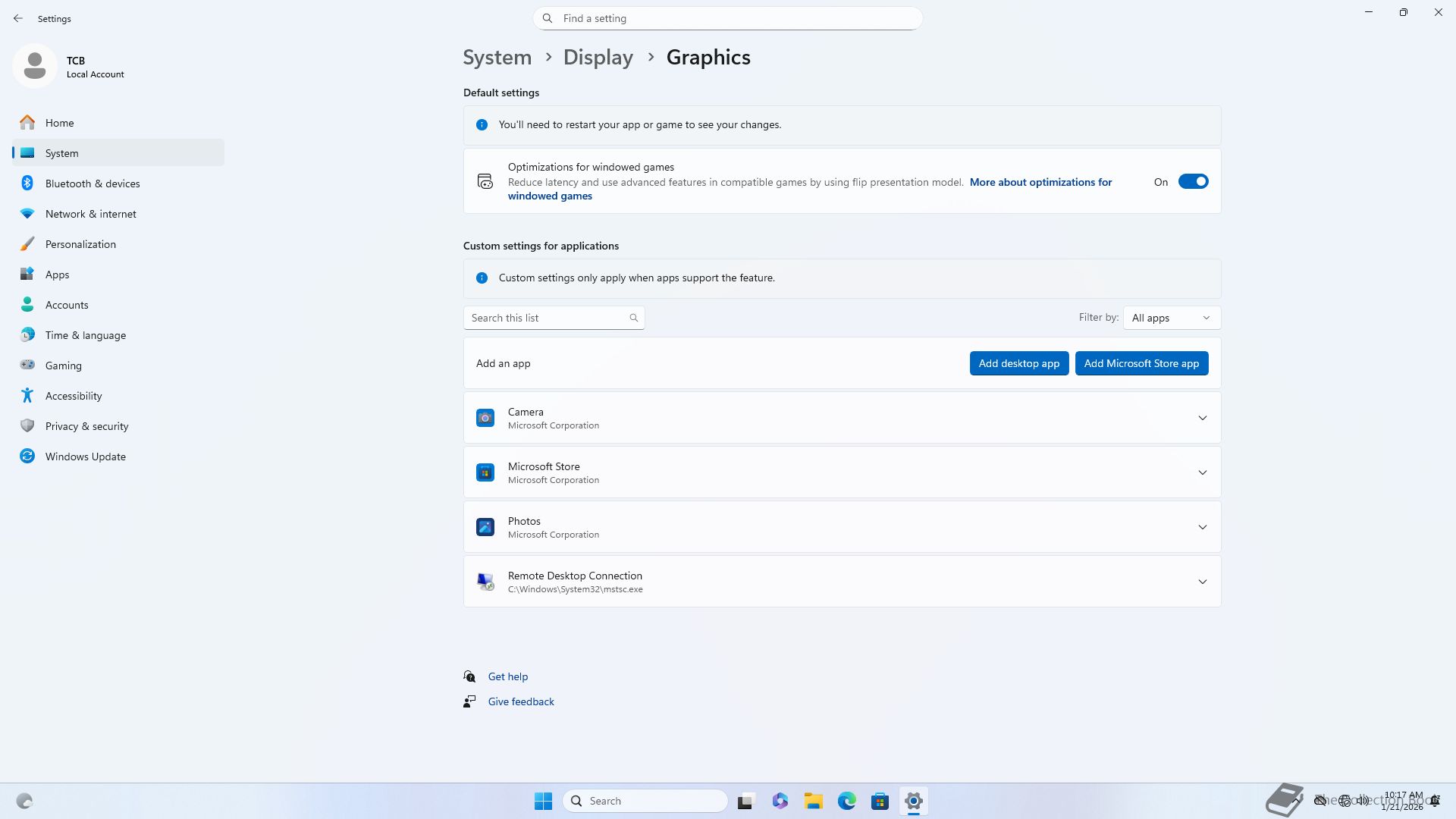This screenshot has width=1456, height=819.
Task: Open Bluetooth & devices in sidebar
Action: [93, 184]
